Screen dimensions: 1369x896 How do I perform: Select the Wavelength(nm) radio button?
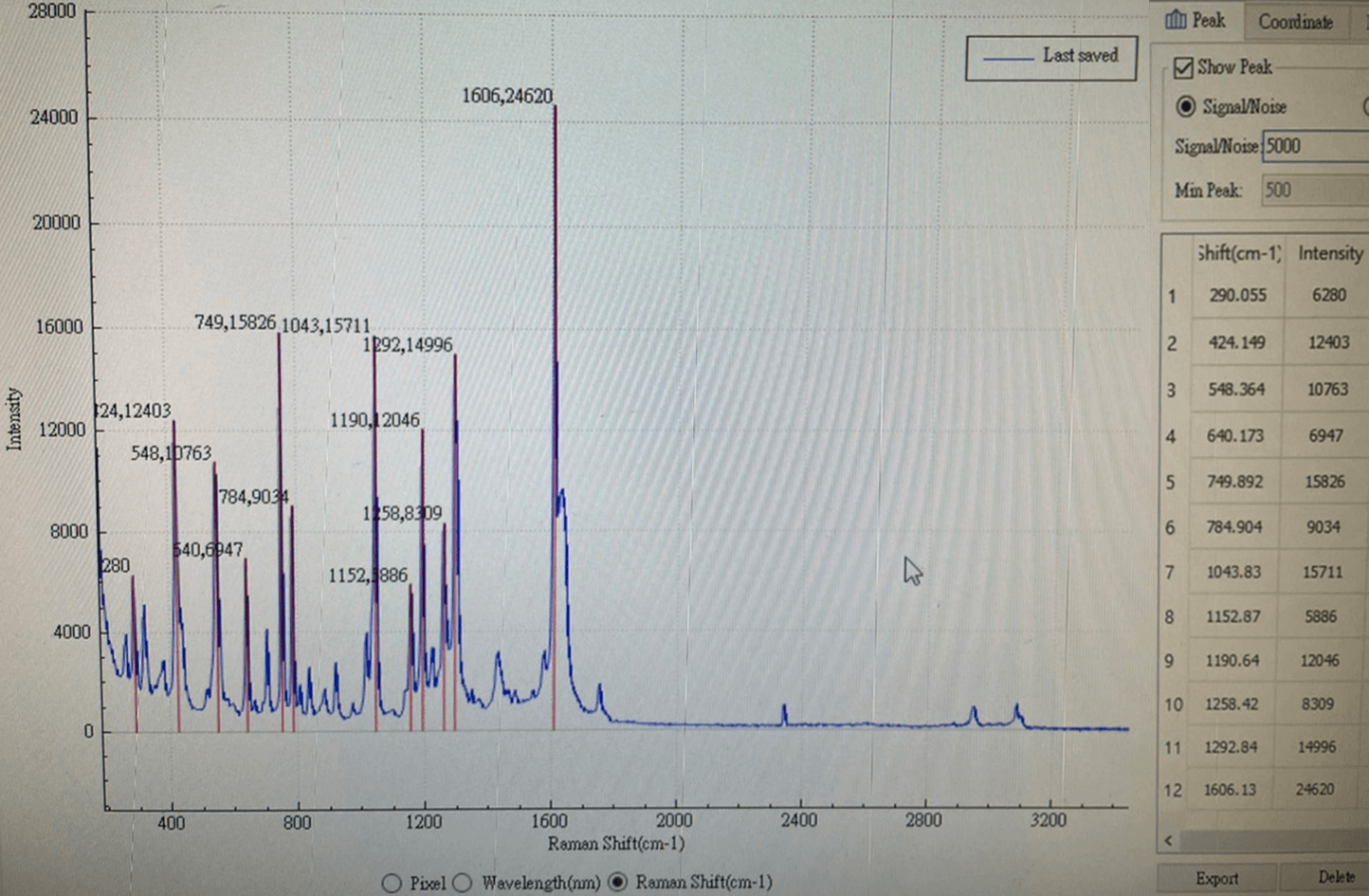(462, 883)
